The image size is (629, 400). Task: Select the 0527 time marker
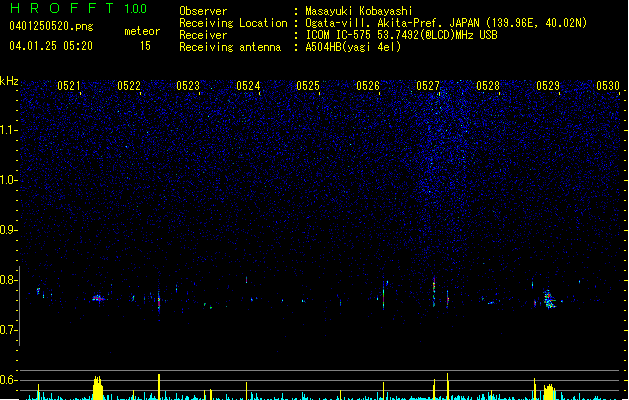click(x=428, y=86)
